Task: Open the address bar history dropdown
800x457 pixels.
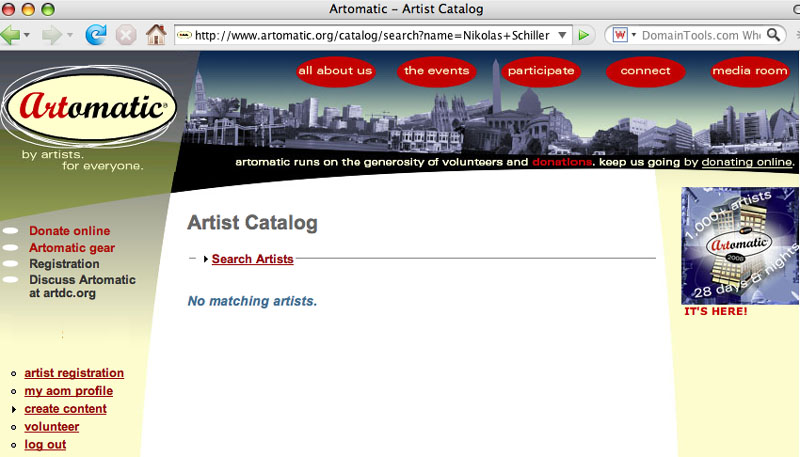Action: click(x=562, y=35)
